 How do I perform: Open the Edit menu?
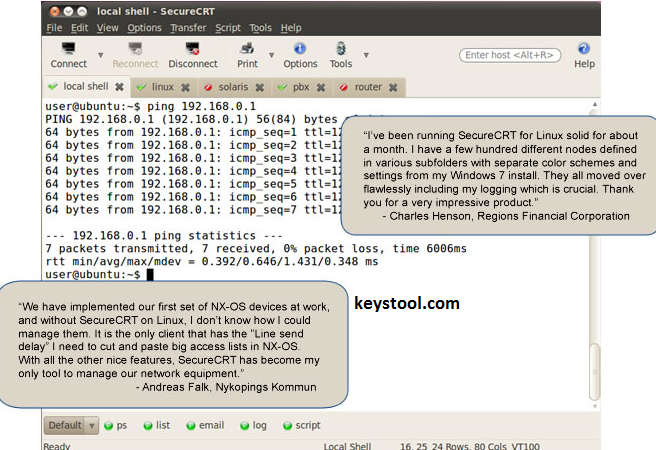point(79,28)
